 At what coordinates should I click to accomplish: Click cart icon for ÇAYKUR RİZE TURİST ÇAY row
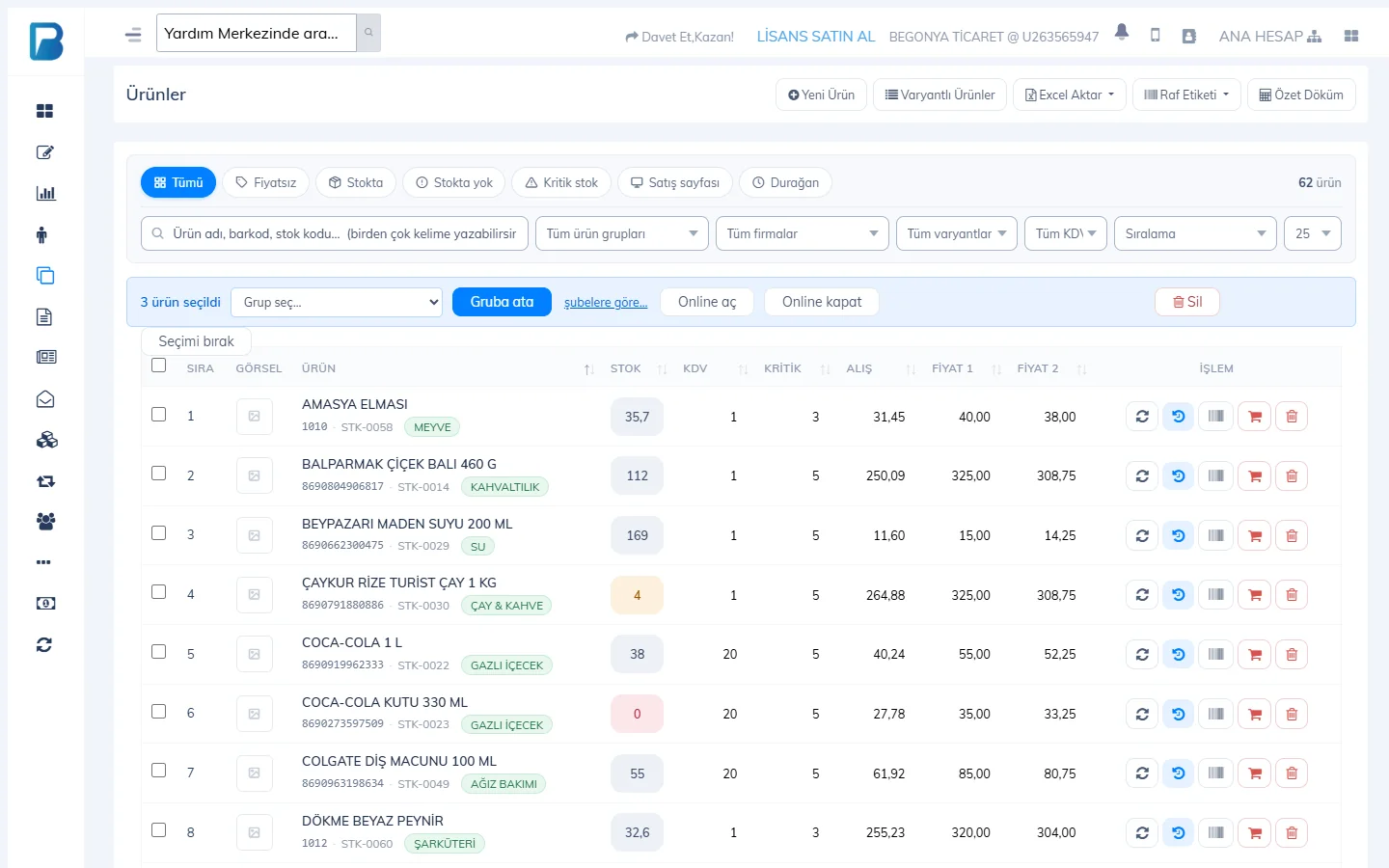click(1254, 595)
